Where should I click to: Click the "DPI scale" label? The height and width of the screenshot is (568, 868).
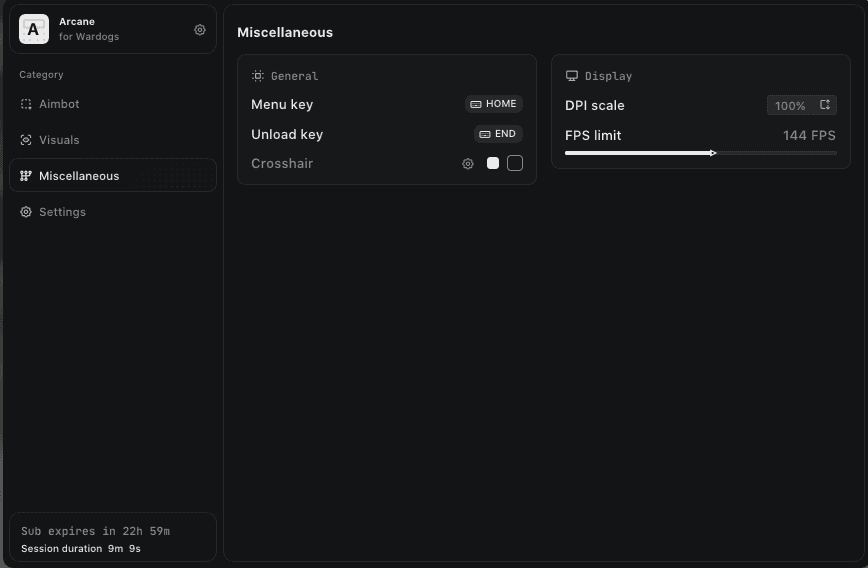tap(595, 105)
